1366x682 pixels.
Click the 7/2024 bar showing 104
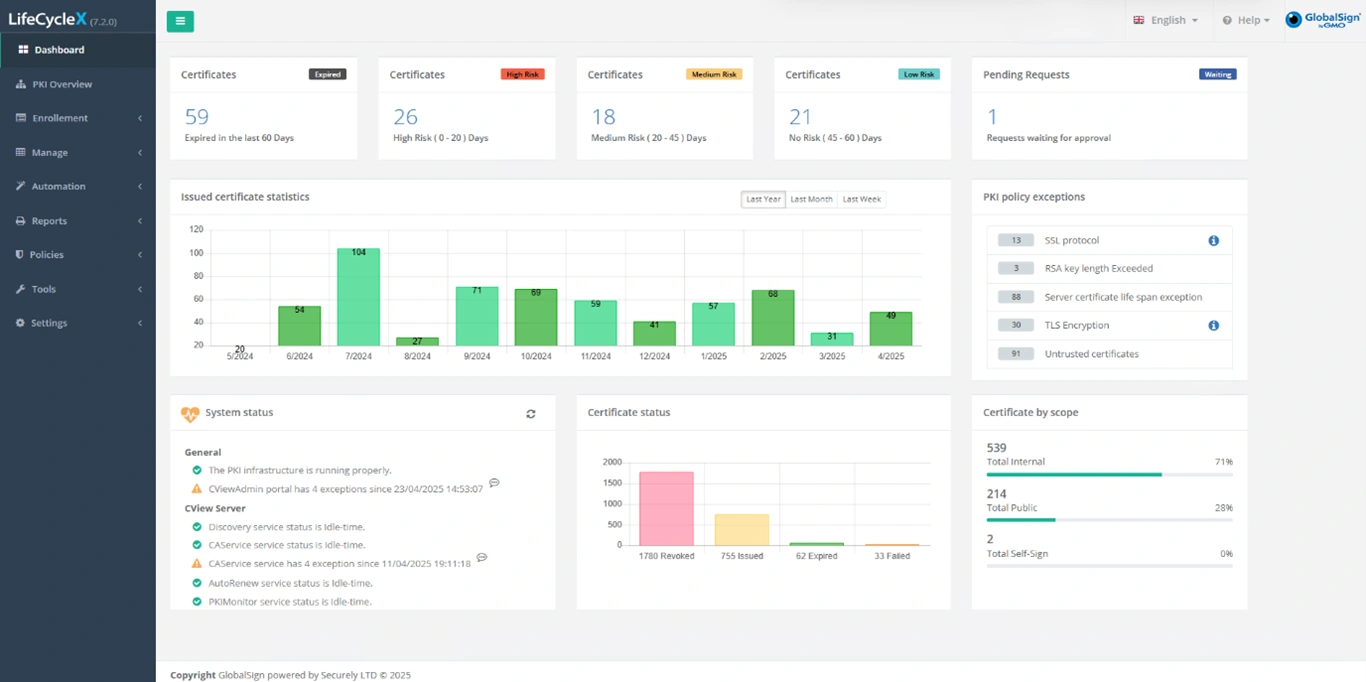click(x=358, y=297)
